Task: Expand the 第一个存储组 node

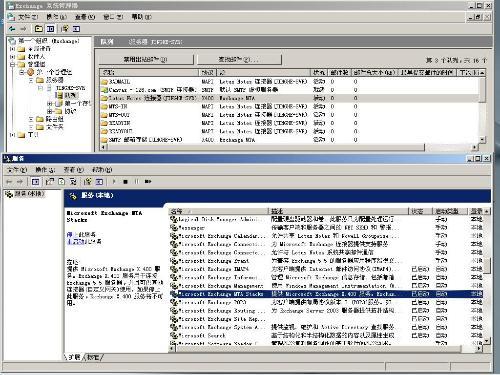Action: click(x=50, y=103)
